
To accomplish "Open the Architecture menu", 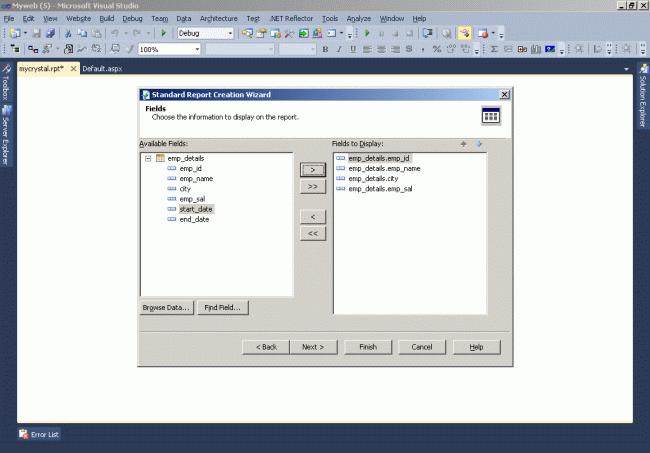I will coord(218,19).
